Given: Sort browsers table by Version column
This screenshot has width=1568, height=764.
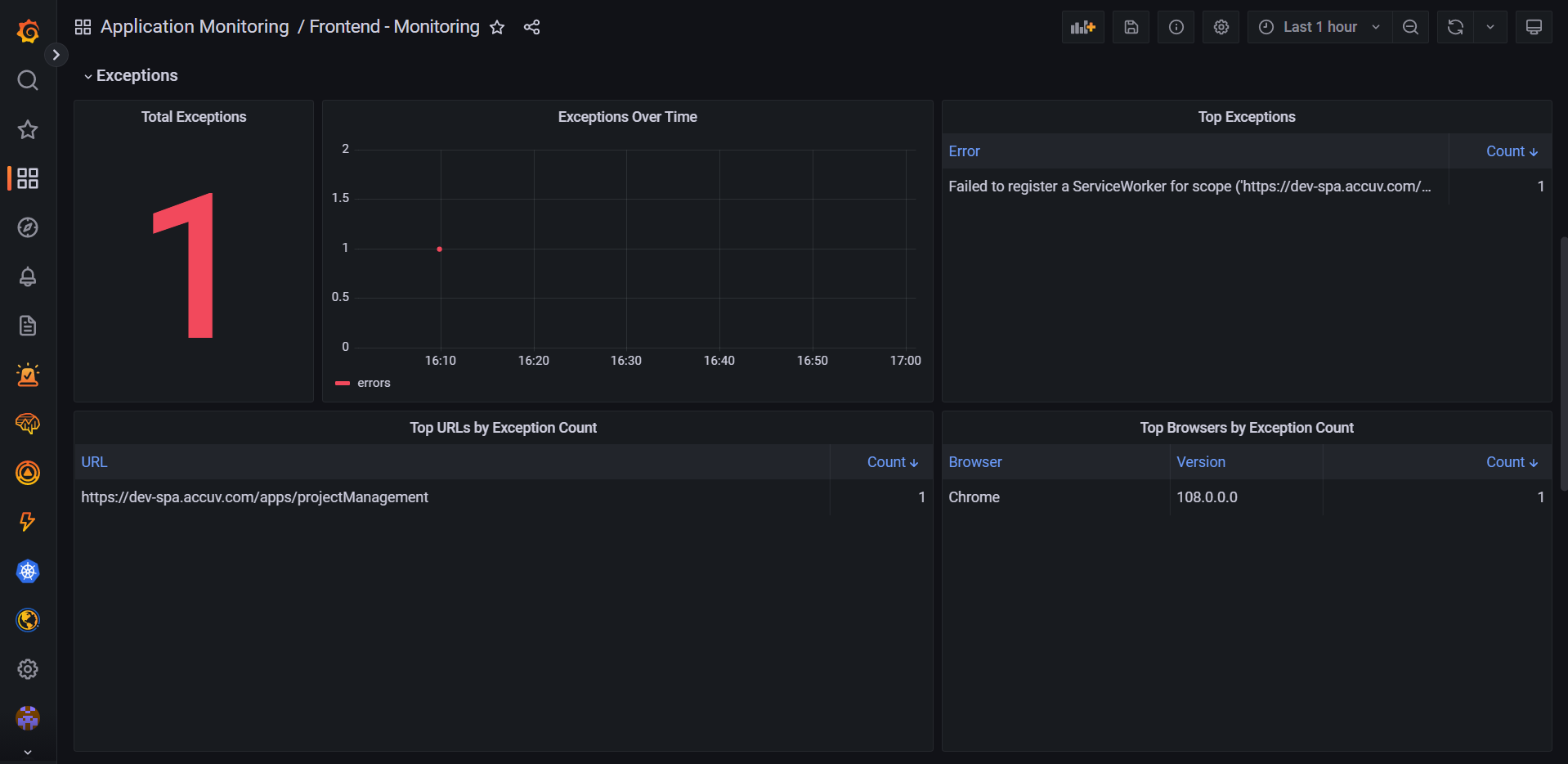Looking at the screenshot, I should (x=1201, y=462).
